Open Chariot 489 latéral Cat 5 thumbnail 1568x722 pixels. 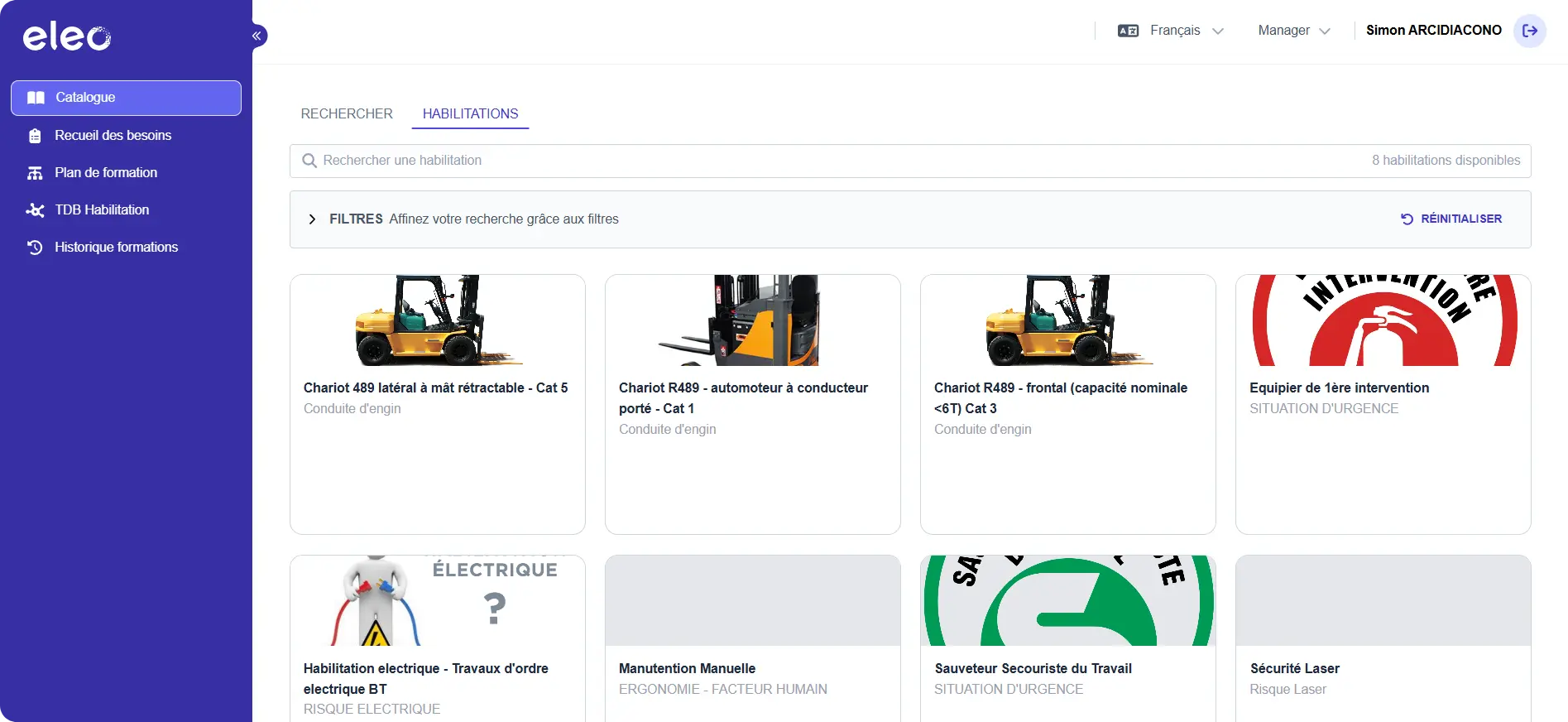coord(438,320)
